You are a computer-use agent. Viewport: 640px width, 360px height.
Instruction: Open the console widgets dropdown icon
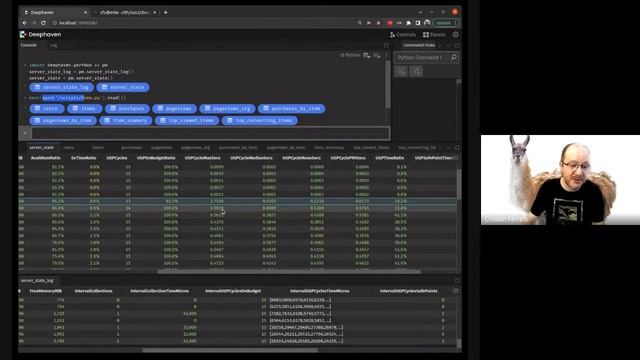tap(377, 55)
